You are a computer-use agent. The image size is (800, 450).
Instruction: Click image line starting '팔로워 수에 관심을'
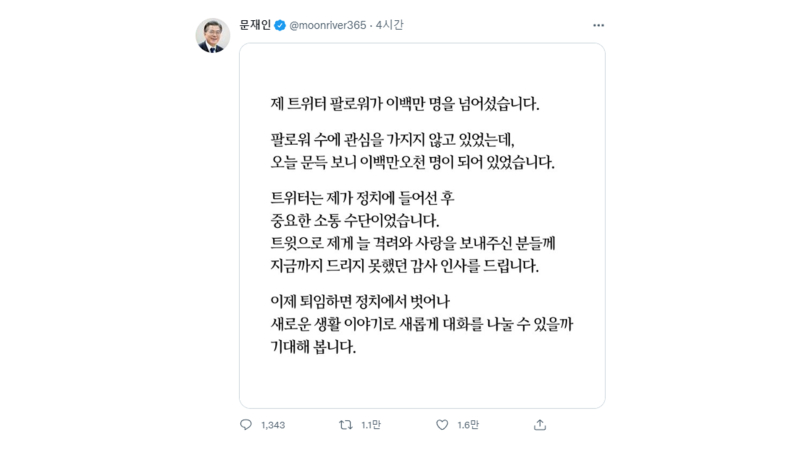(x=398, y=141)
